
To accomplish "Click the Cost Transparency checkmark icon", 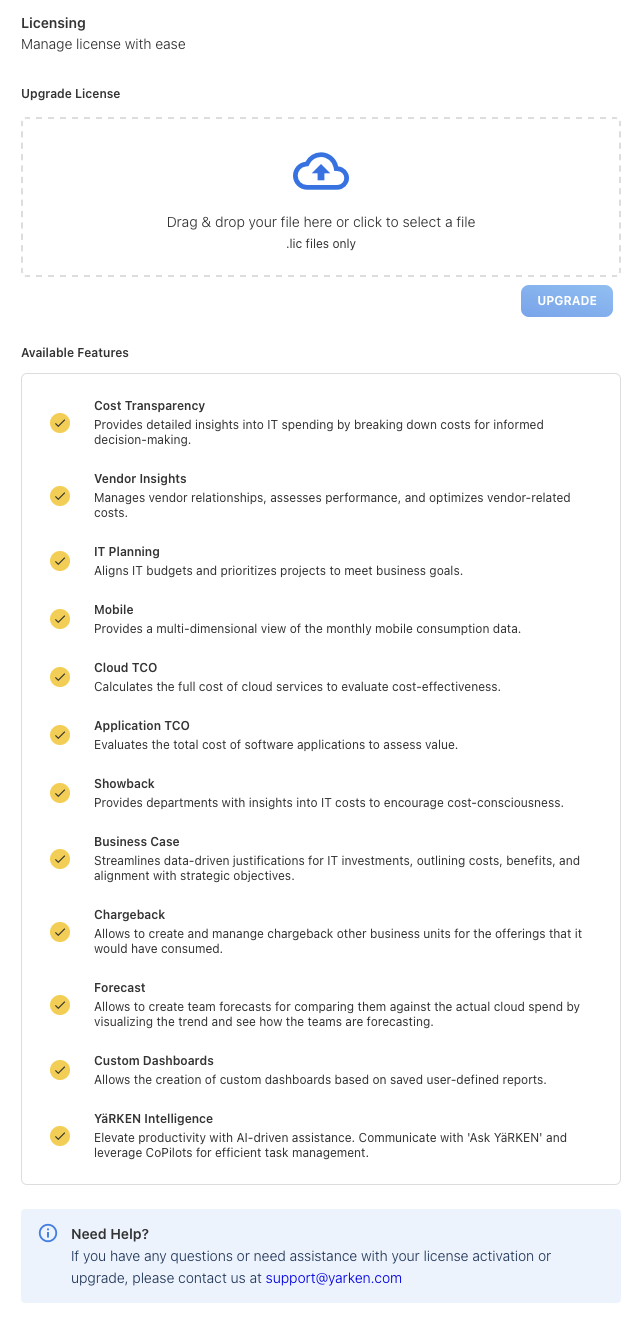I will coord(60,423).
